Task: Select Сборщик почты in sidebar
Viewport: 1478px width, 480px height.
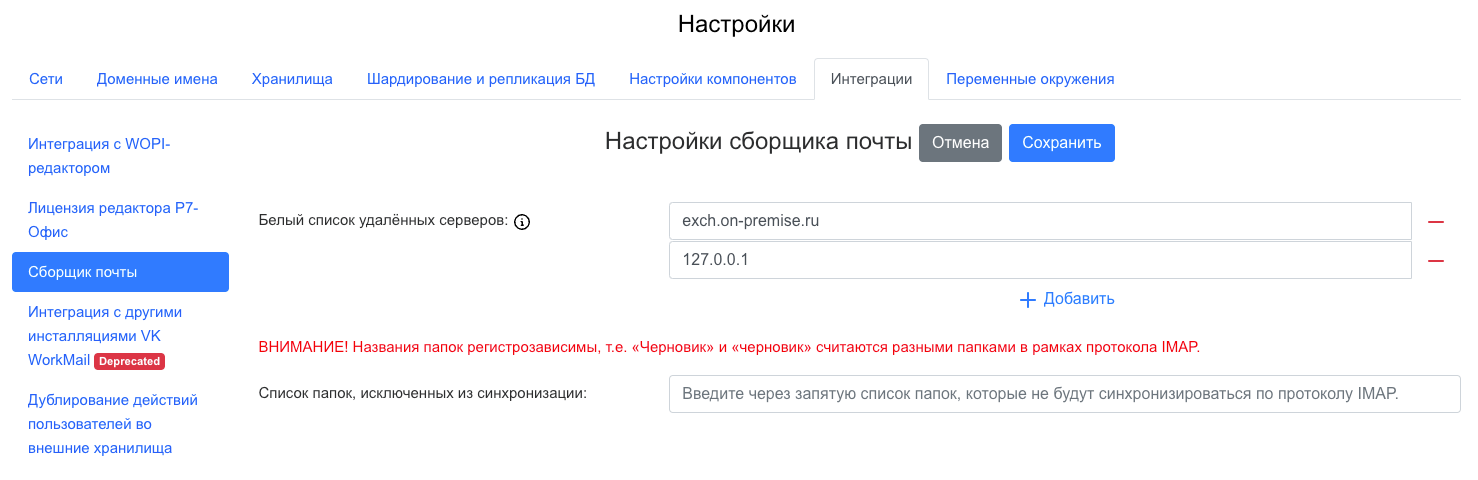Action: [x=120, y=272]
